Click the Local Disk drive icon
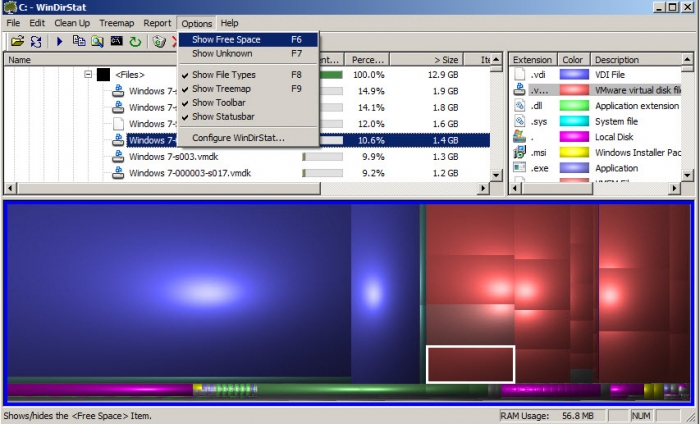This screenshot has width=700, height=424. [520, 137]
